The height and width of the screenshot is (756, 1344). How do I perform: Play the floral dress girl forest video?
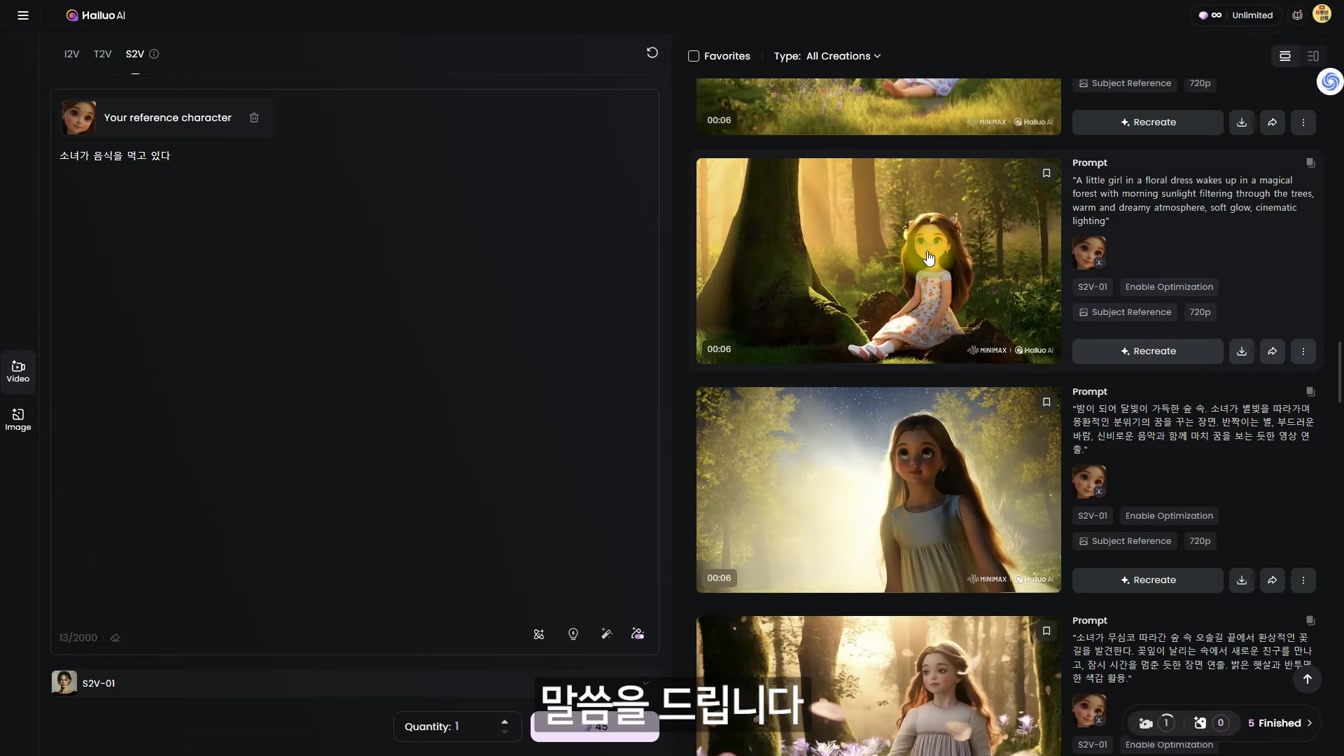(878, 261)
